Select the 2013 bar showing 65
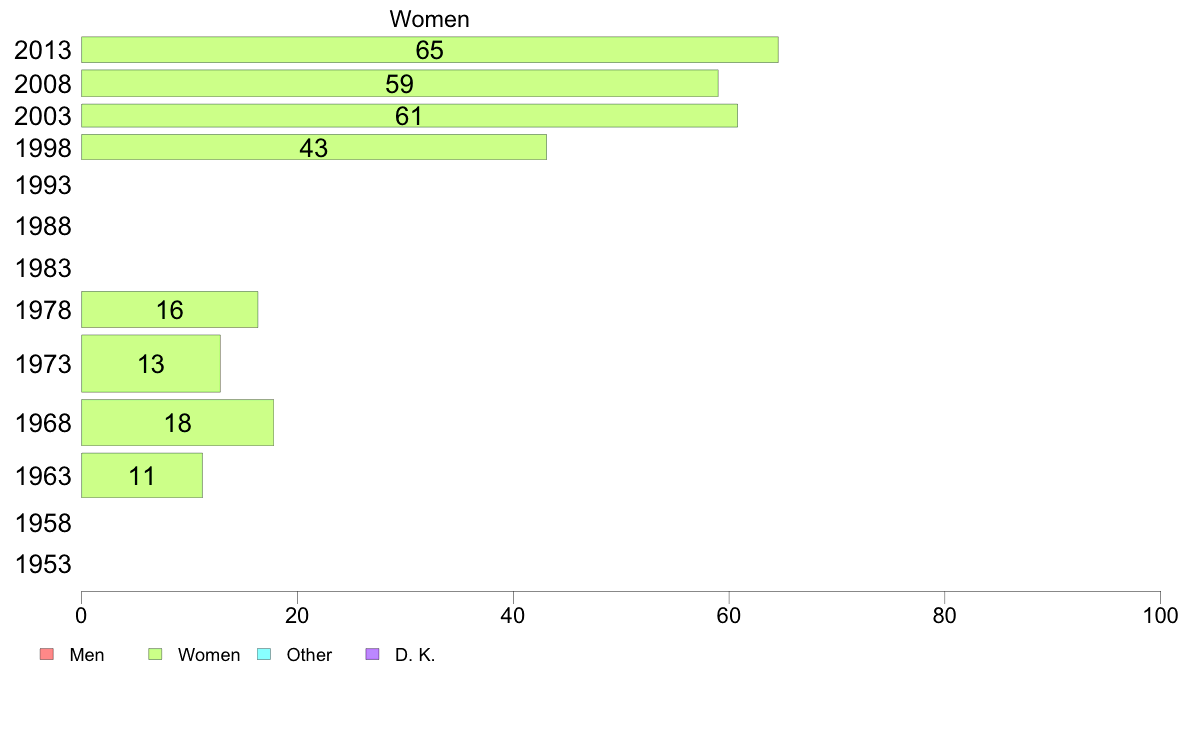The image size is (1188, 736). tap(430, 50)
